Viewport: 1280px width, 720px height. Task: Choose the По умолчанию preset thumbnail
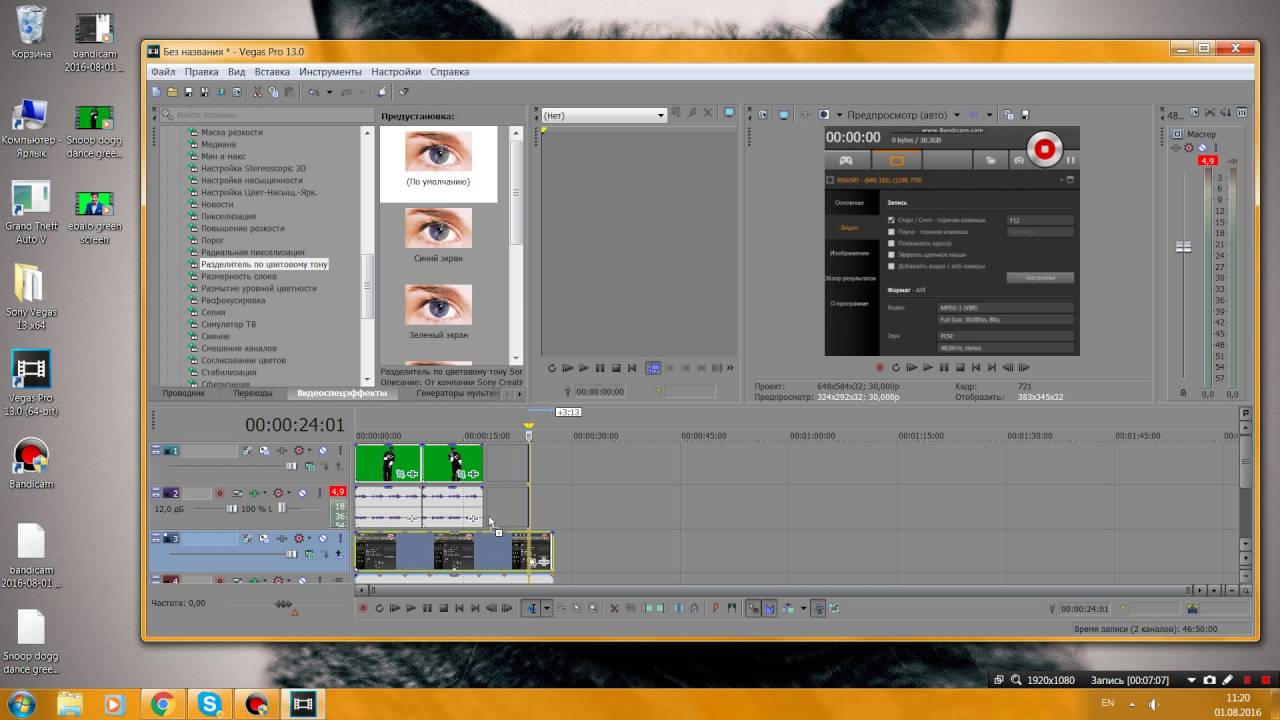(438, 152)
